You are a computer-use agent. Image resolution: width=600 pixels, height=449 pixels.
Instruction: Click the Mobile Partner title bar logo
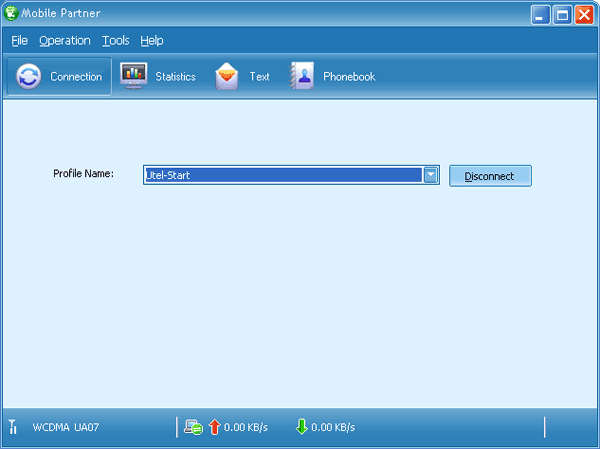[11, 13]
